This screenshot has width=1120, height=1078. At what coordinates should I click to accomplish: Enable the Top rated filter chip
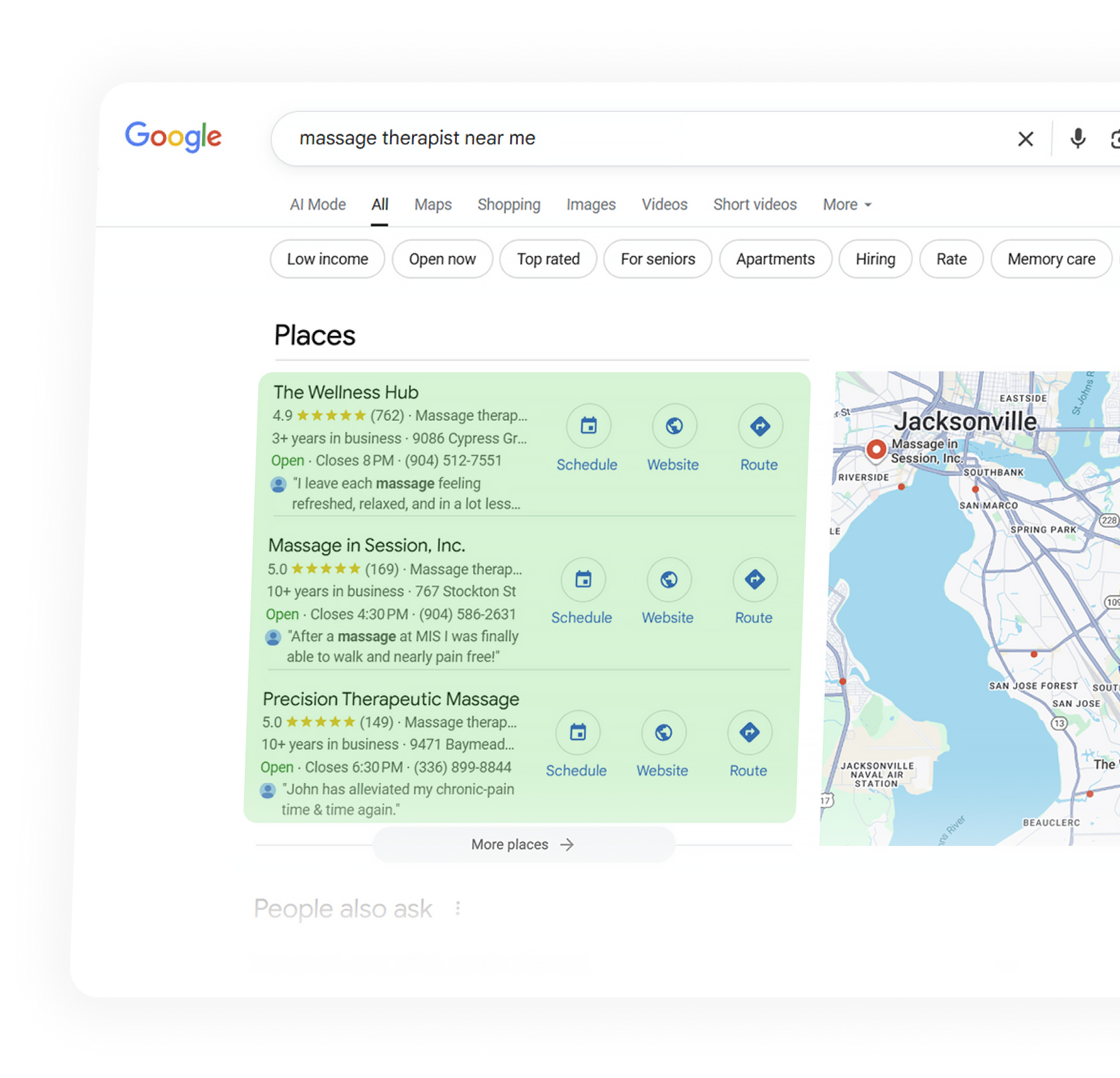coord(548,259)
